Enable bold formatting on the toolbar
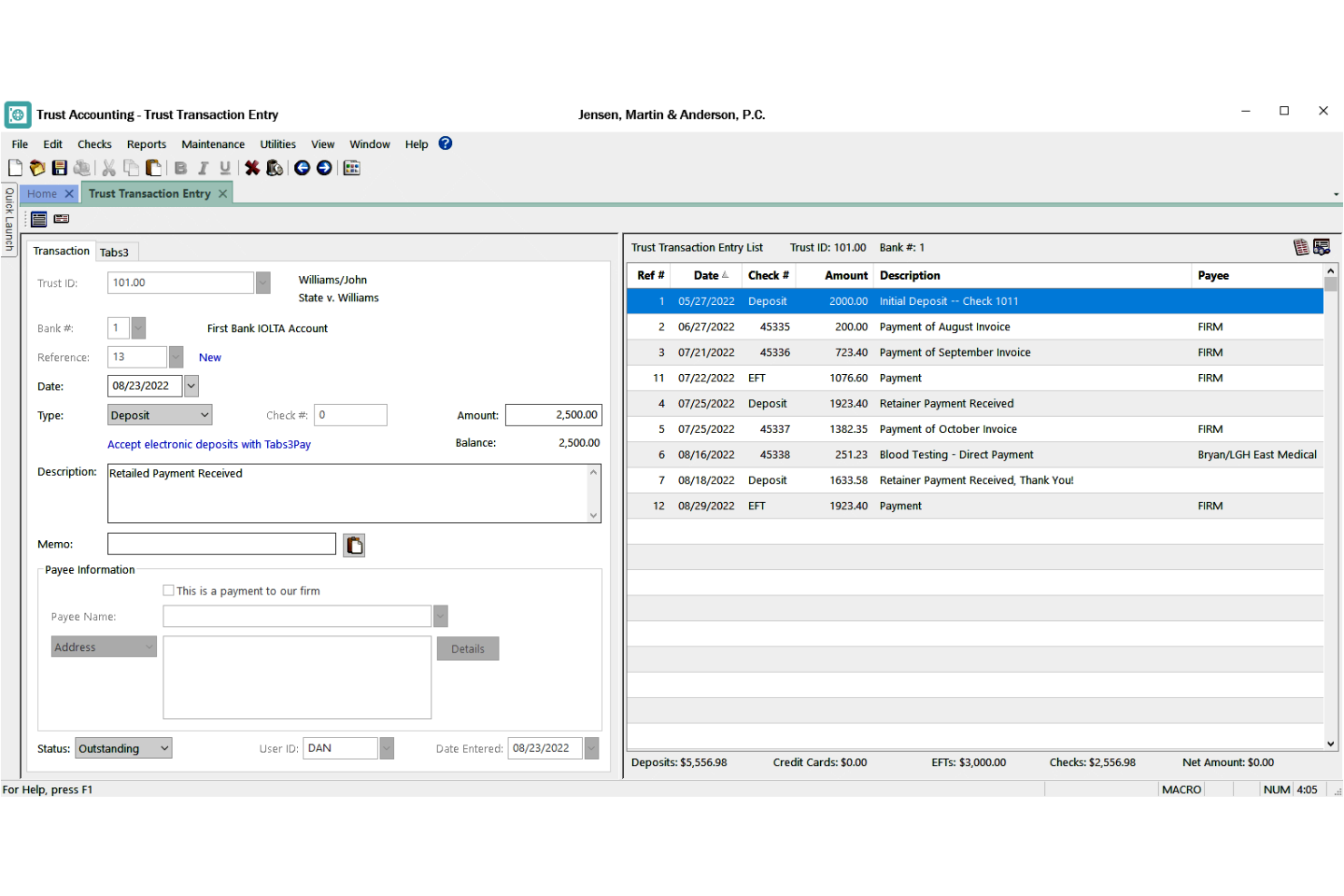 [x=181, y=168]
